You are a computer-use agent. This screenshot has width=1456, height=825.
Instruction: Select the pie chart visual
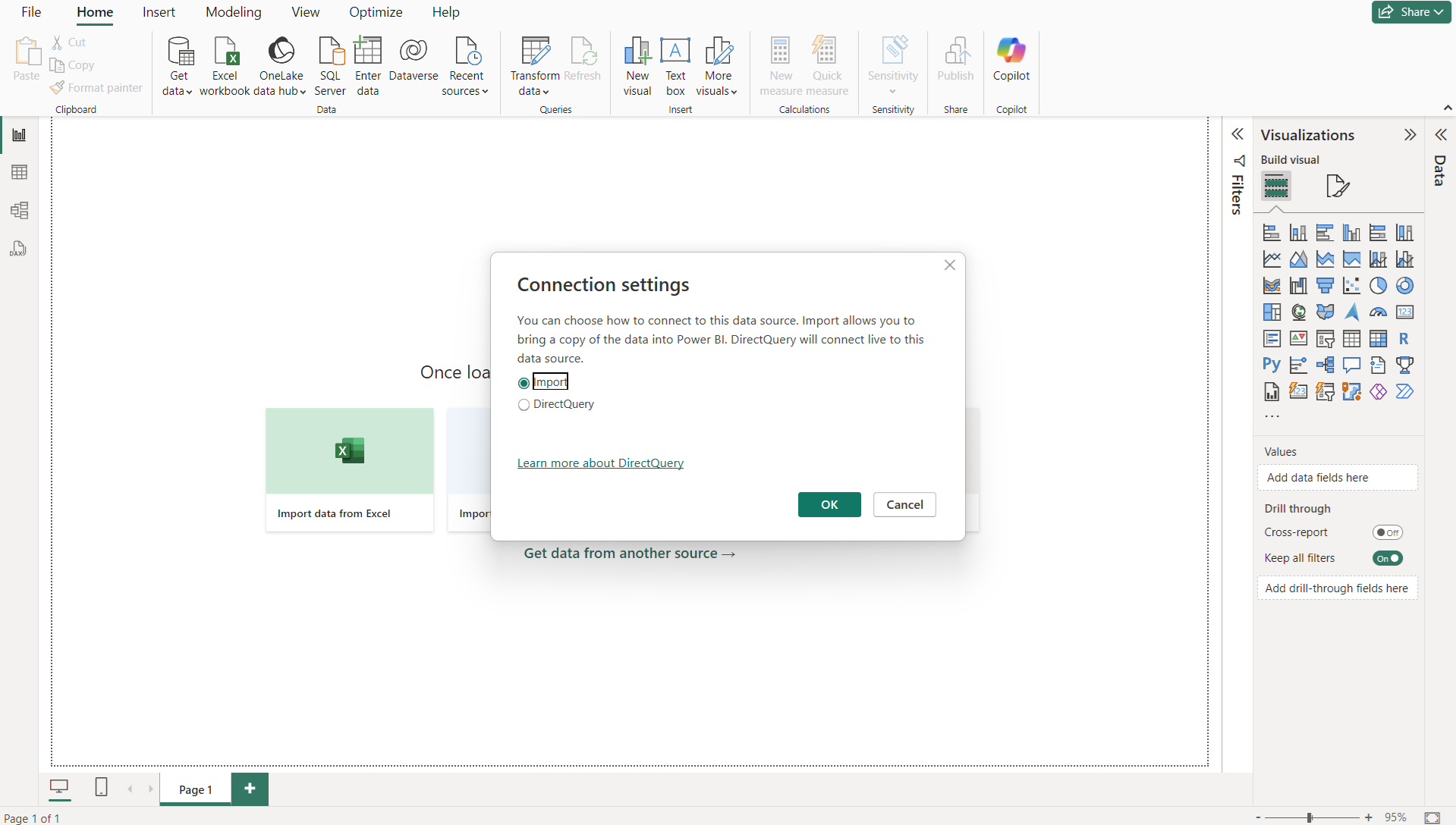coord(1378,286)
